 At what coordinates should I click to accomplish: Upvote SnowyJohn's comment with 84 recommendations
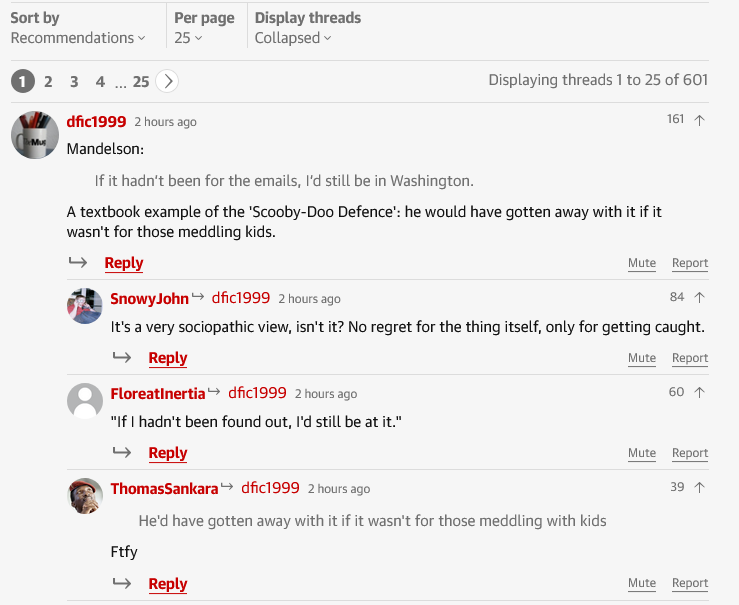coord(699,297)
